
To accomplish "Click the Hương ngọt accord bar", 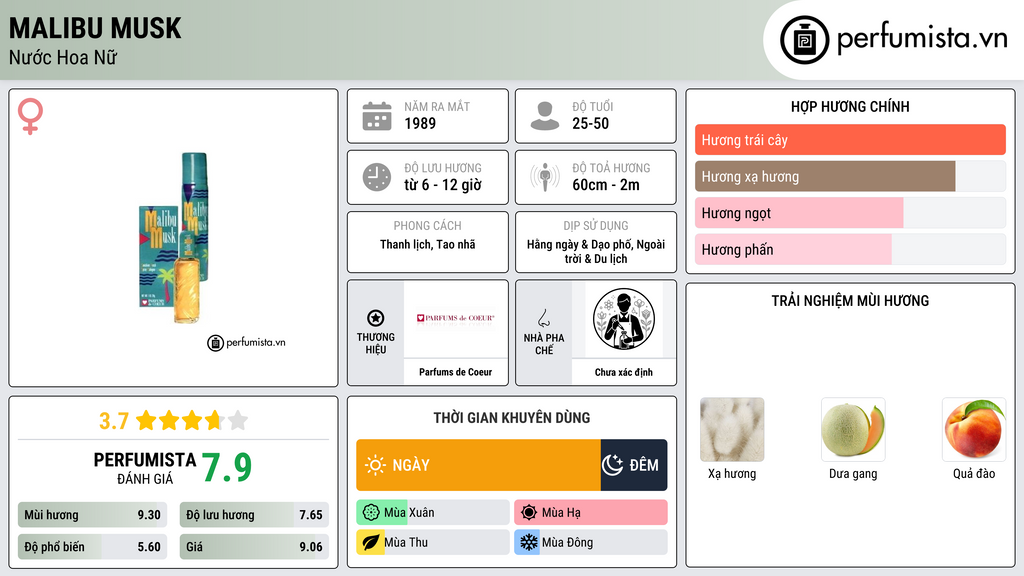I will point(850,213).
